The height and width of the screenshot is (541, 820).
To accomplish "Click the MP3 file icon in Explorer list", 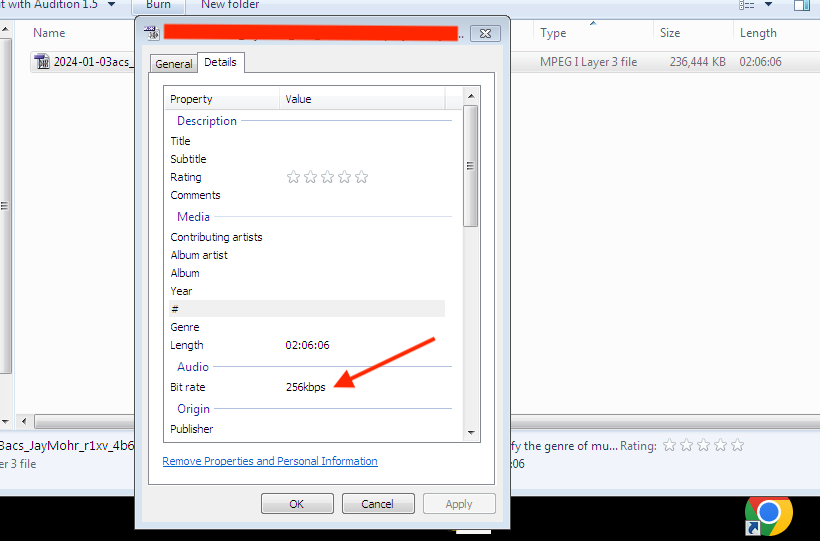I will [x=41, y=62].
